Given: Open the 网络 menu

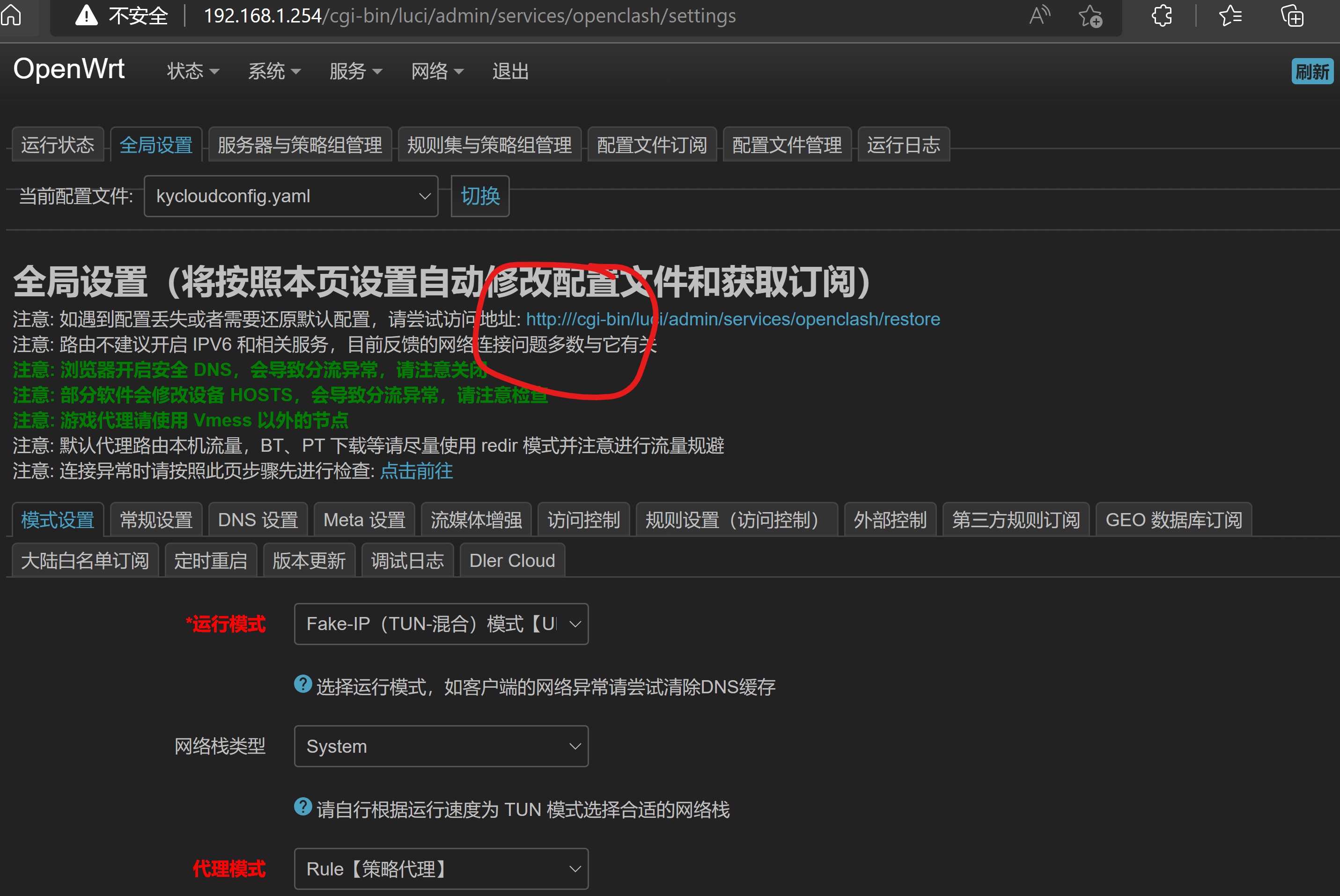Looking at the screenshot, I should coord(437,72).
